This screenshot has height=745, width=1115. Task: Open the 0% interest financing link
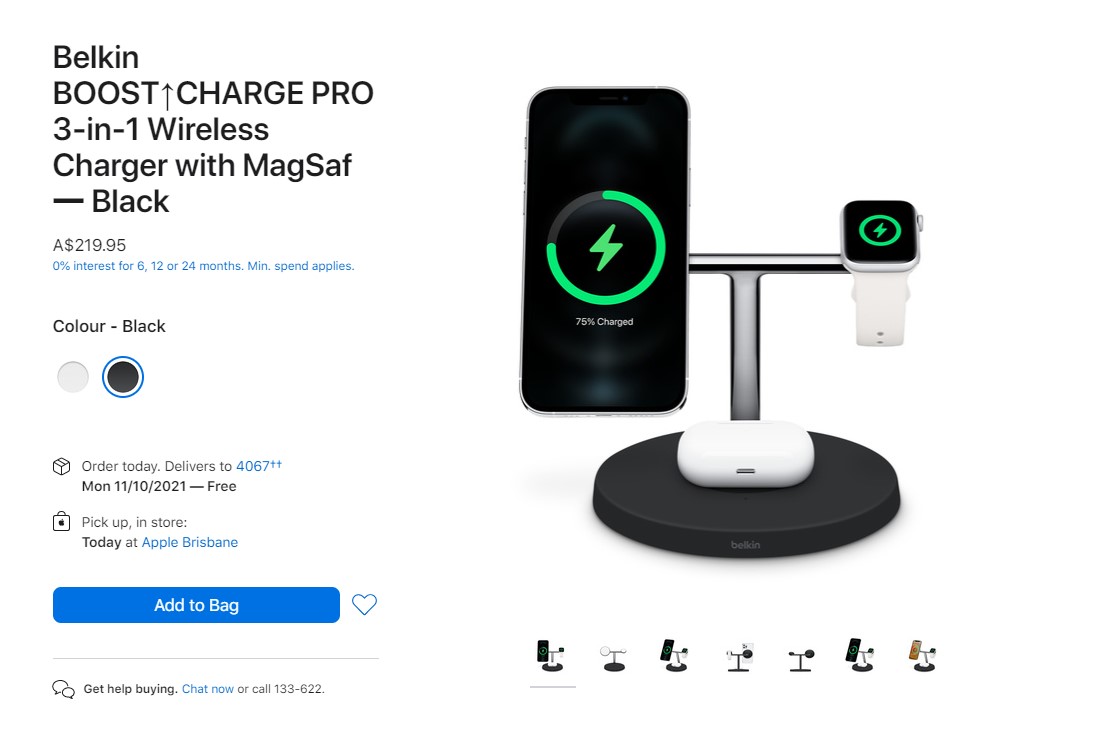(203, 266)
